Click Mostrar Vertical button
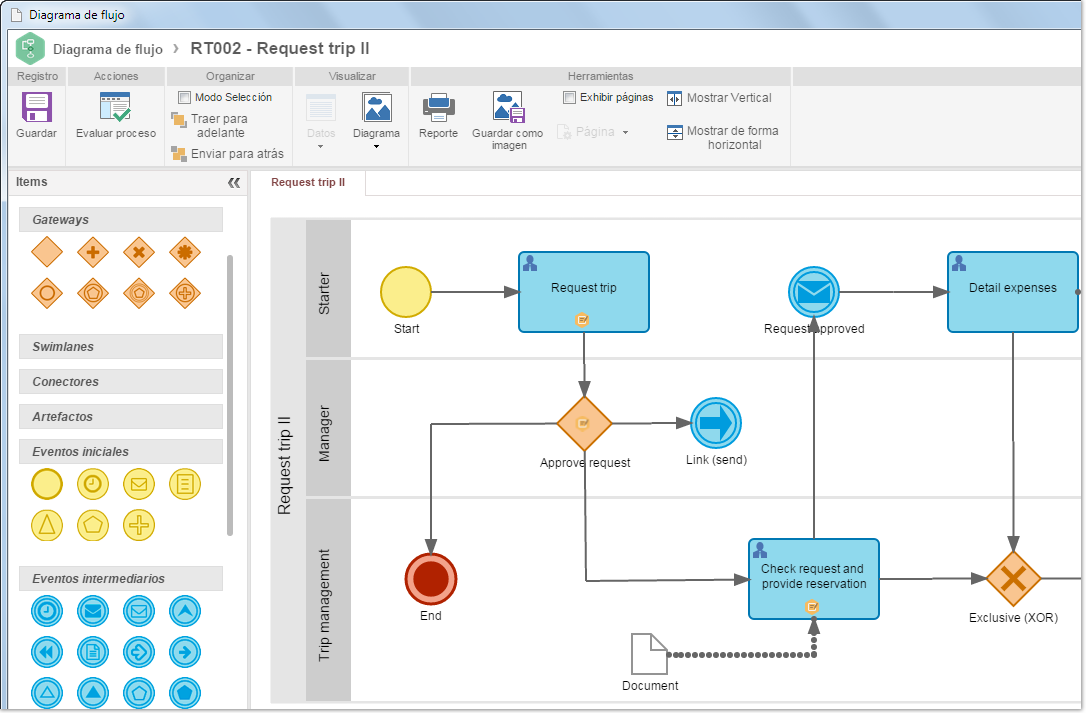The width and height of the screenshot is (1086, 713). click(719, 98)
